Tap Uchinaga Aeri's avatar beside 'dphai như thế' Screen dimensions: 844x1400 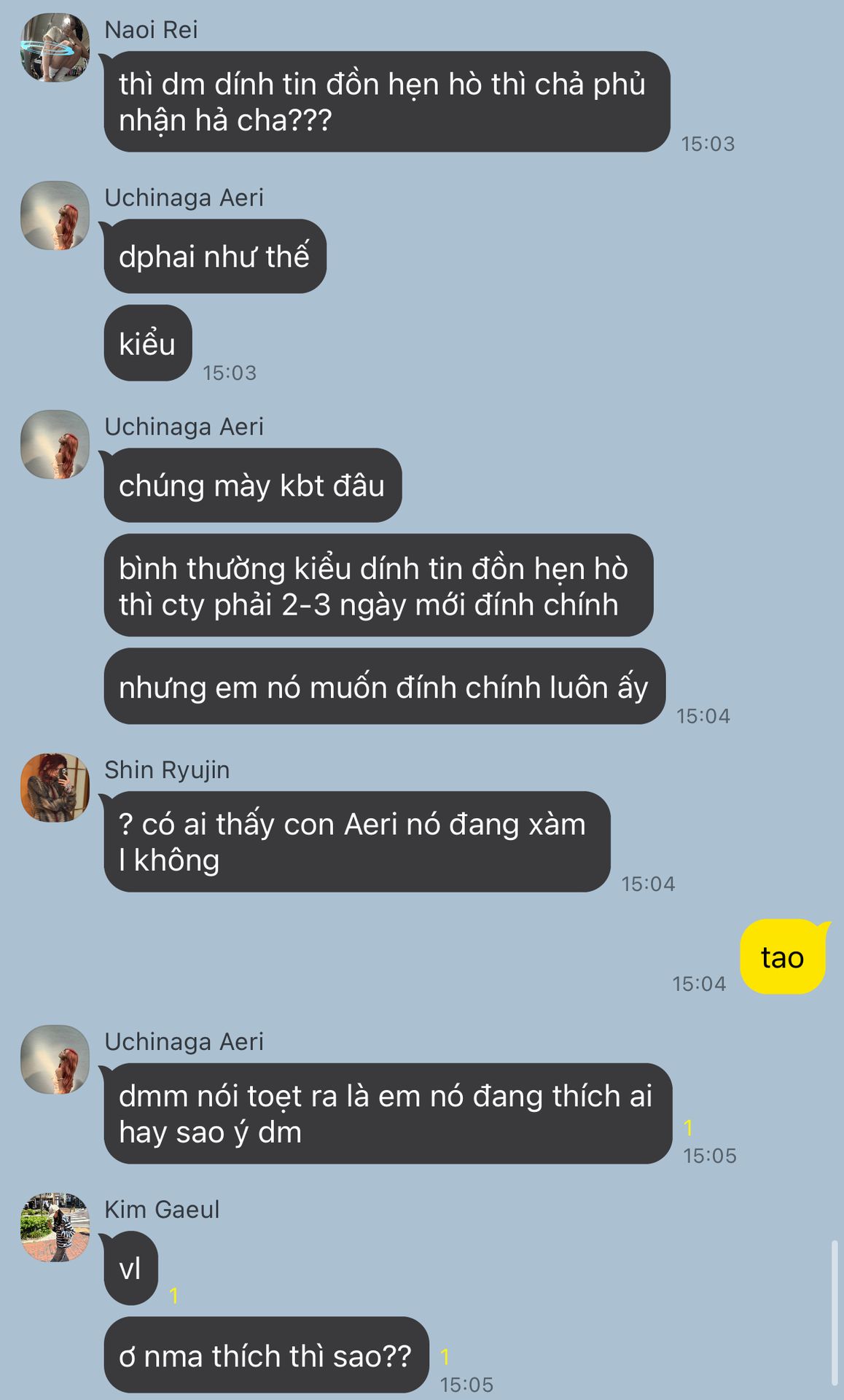point(55,216)
